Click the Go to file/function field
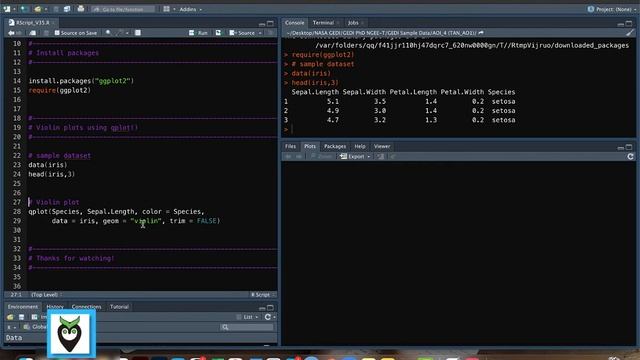The height and width of the screenshot is (360, 640). 122,9
